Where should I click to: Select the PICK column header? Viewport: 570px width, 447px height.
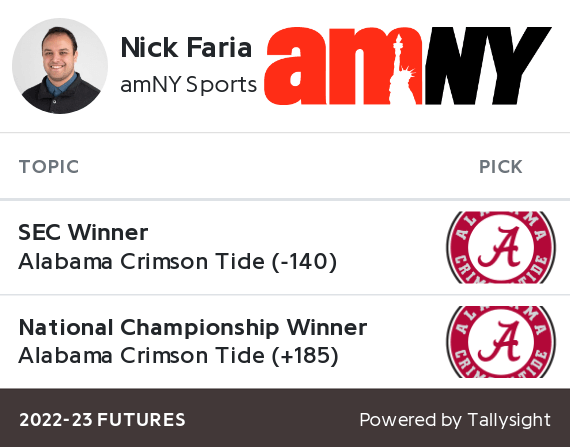click(501, 167)
